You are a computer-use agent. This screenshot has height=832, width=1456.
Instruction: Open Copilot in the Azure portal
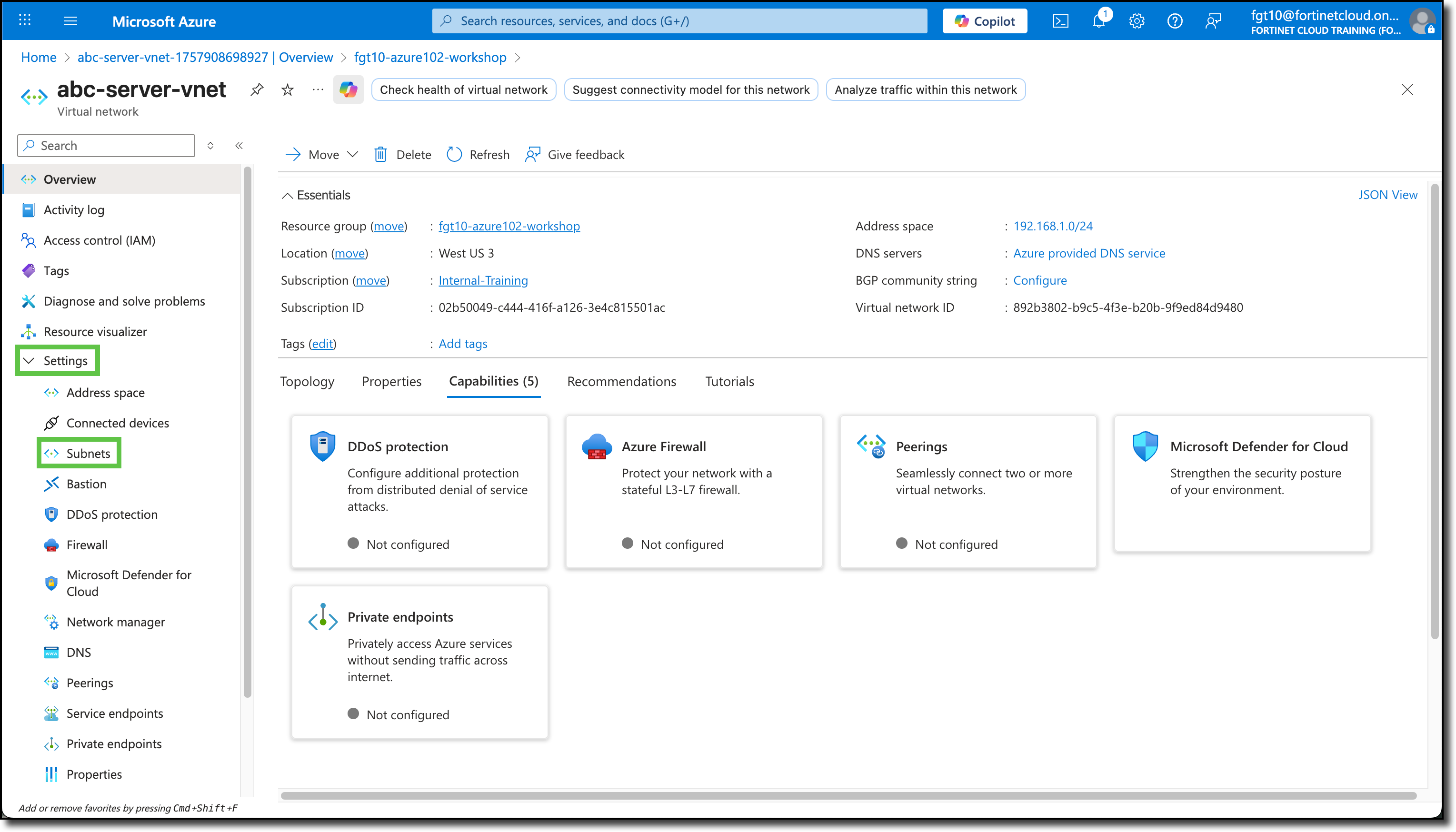pos(984,20)
